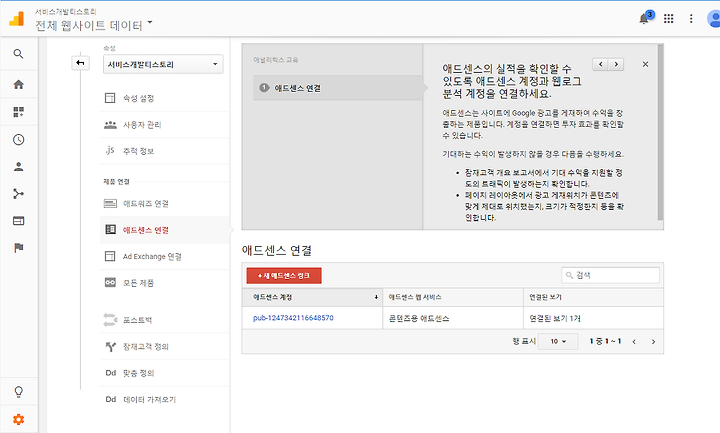Open the three-dot more options menu
This screenshot has height=433, width=720.
(x=691, y=18)
